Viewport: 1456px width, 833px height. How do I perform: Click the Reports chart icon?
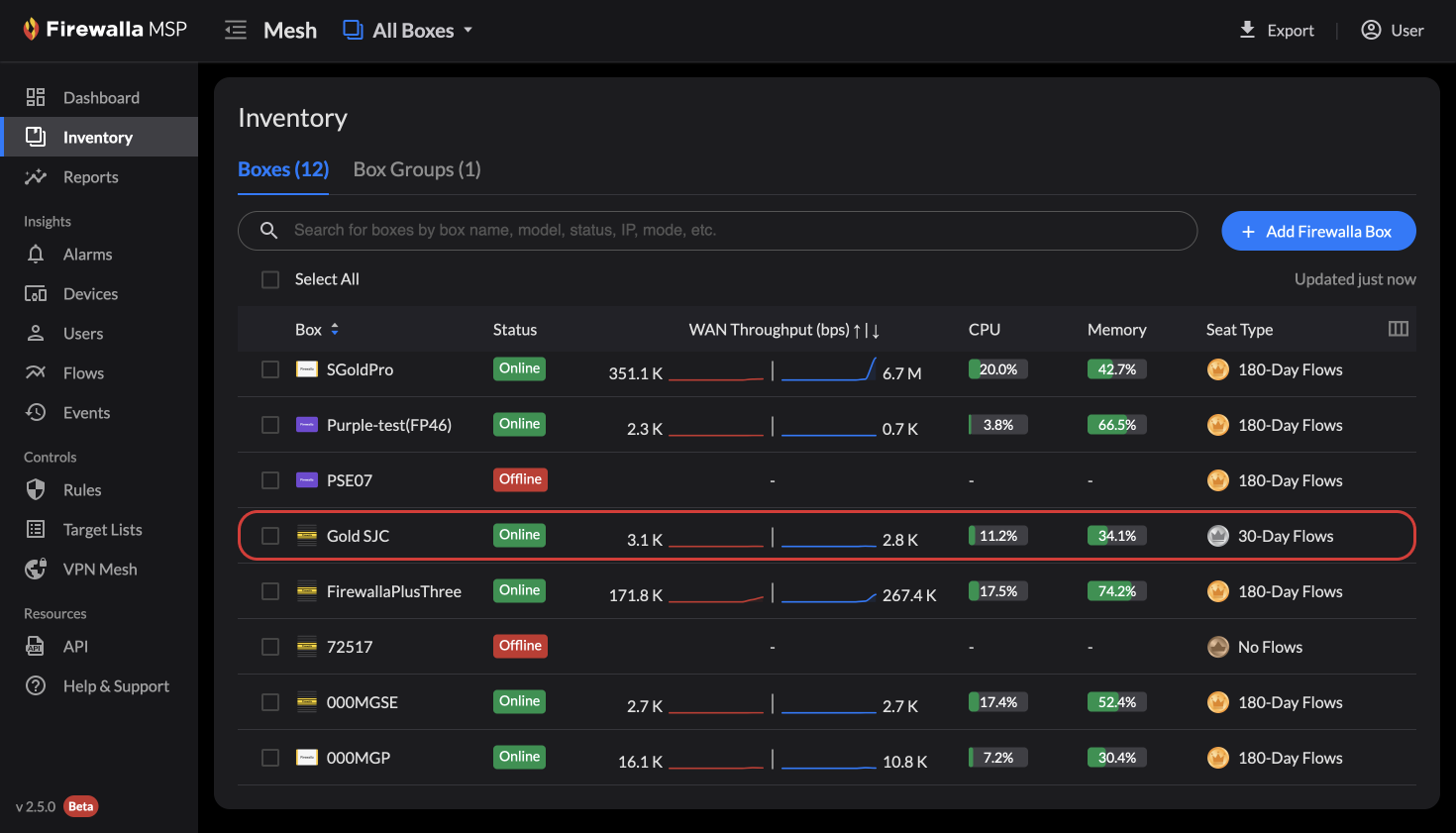tap(36, 176)
